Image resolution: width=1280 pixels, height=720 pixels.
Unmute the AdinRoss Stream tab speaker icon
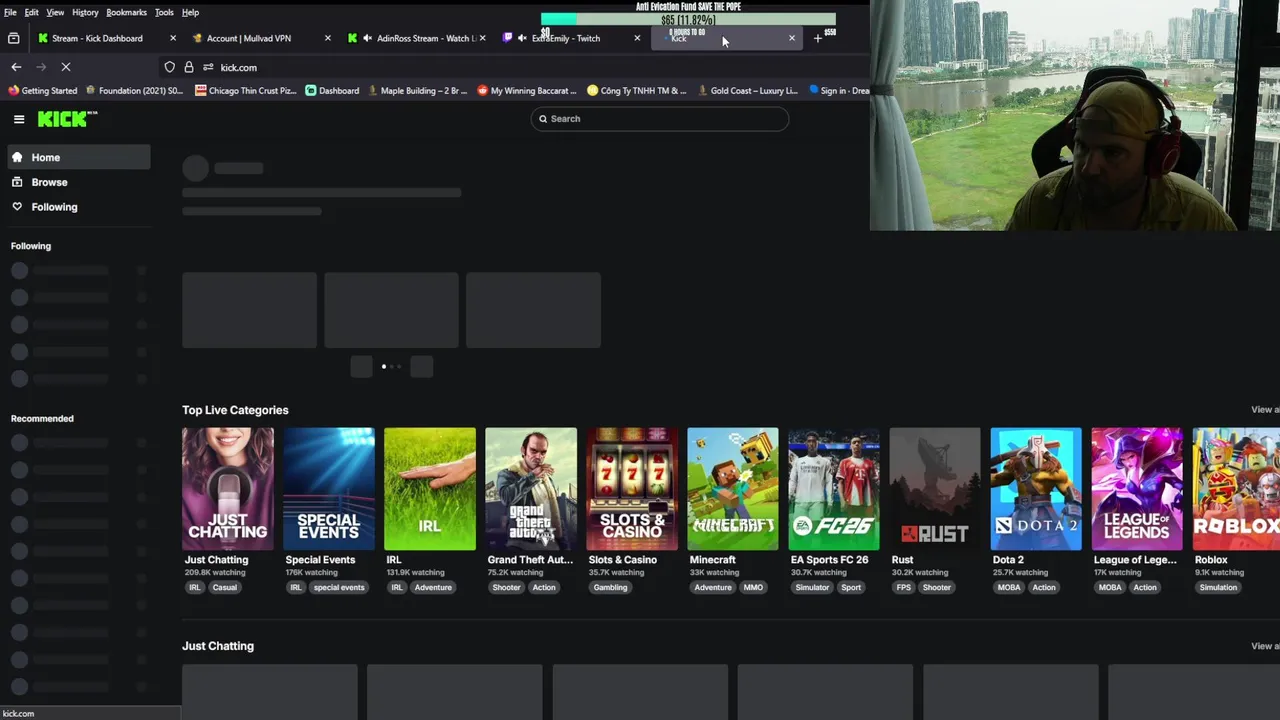(367, 38)
